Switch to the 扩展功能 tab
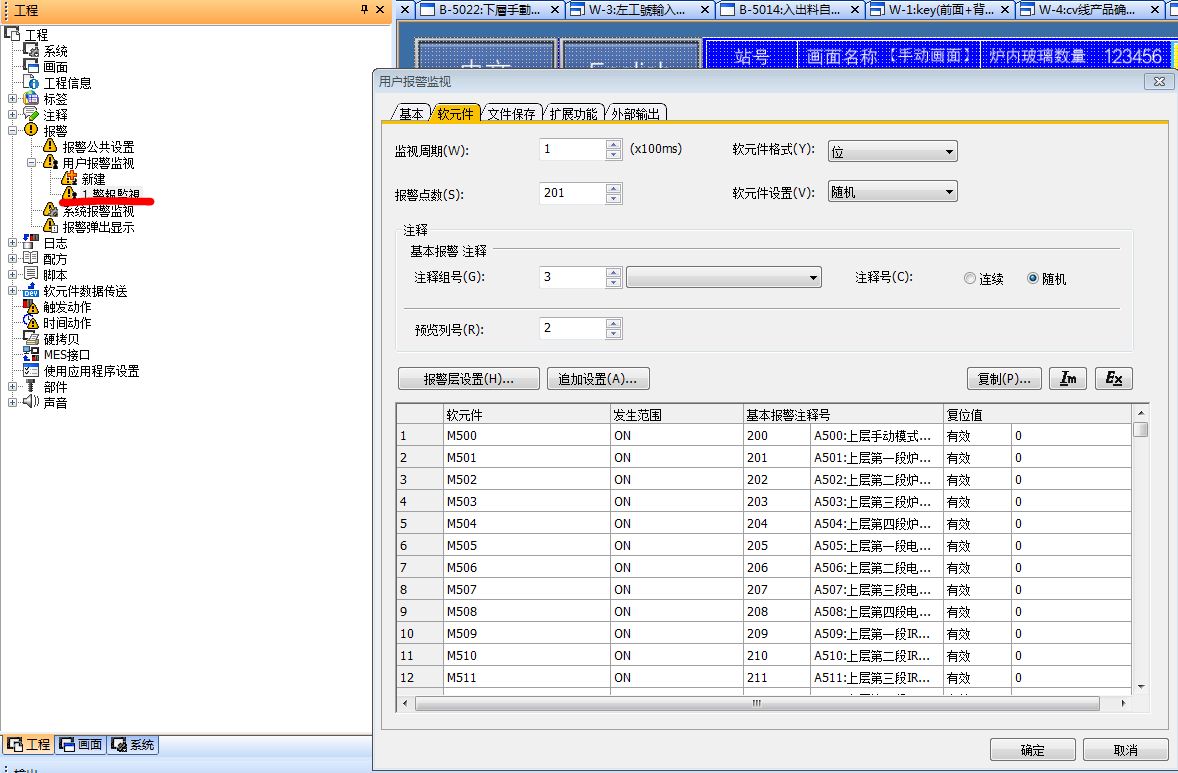Image resolution: width=1178 pixels, height=773 pixels. (x=574, y=114)
